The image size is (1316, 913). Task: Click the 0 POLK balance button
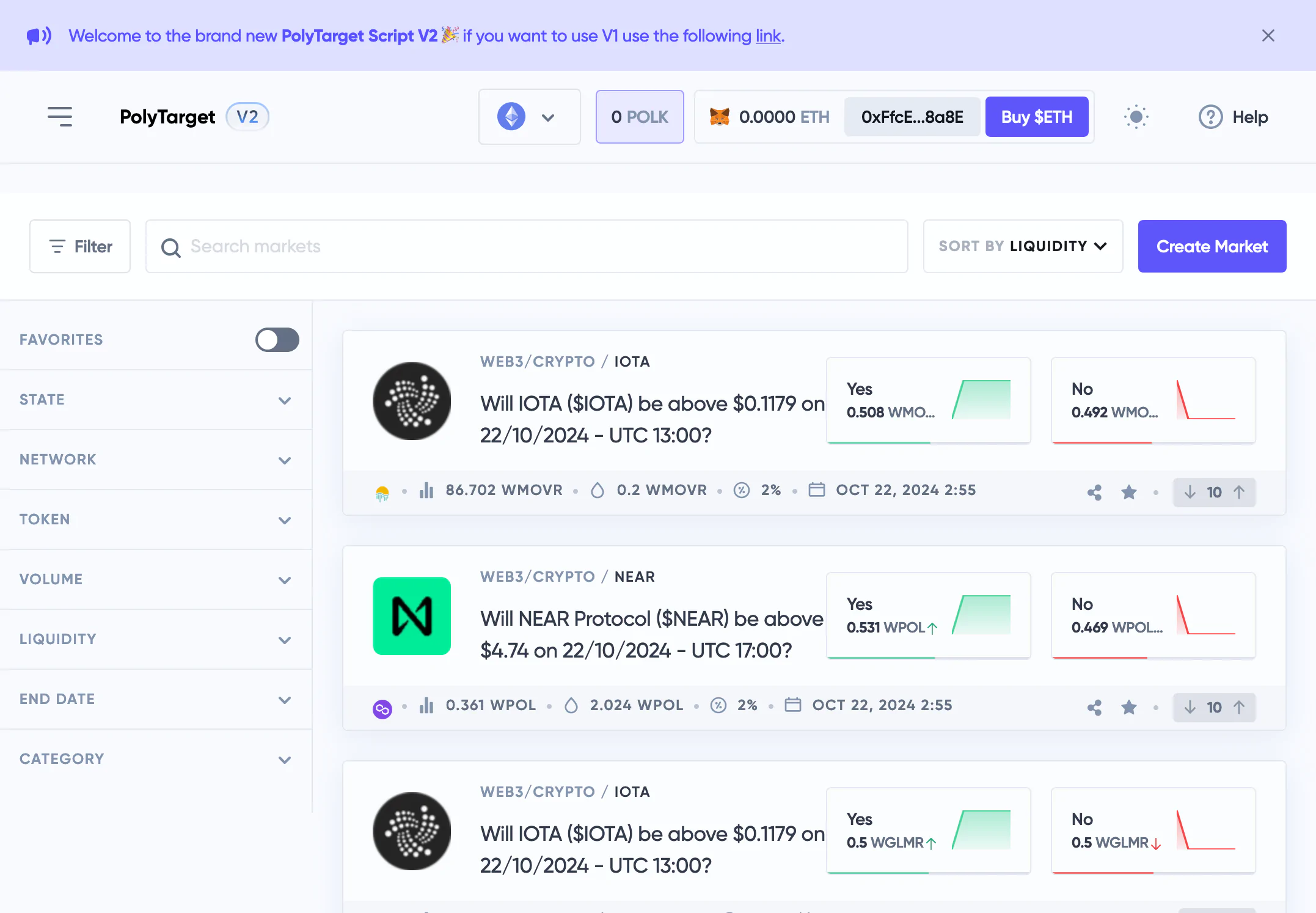(640, 117)
